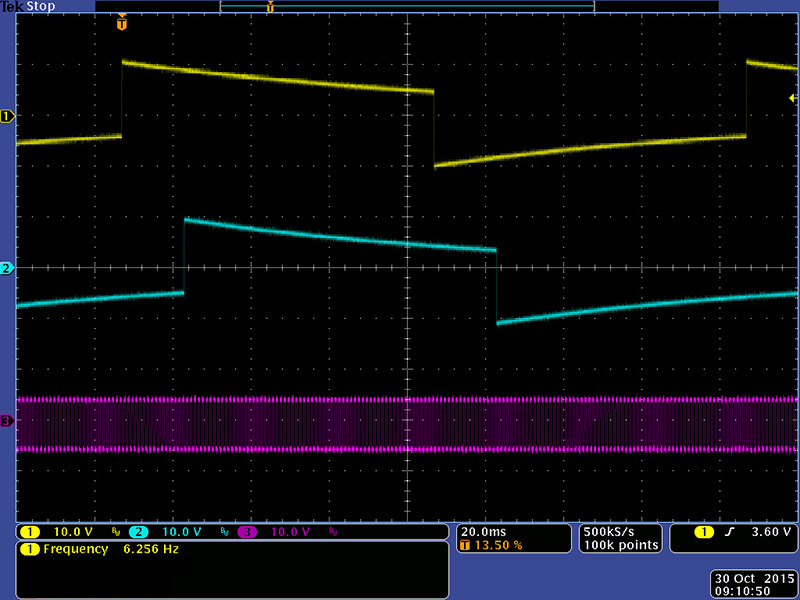Click the channel 1 ground marker
The width and height of the screenshot is (800, 600).
(7, 116)
